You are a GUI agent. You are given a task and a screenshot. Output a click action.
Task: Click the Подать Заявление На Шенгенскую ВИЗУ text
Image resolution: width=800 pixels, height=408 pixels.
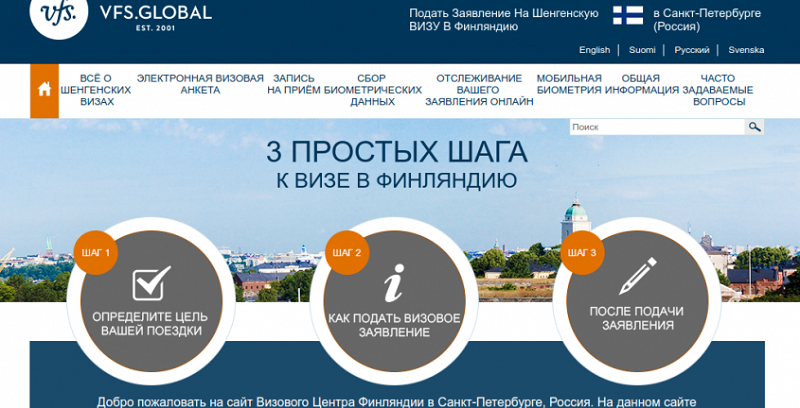point(504,20)
